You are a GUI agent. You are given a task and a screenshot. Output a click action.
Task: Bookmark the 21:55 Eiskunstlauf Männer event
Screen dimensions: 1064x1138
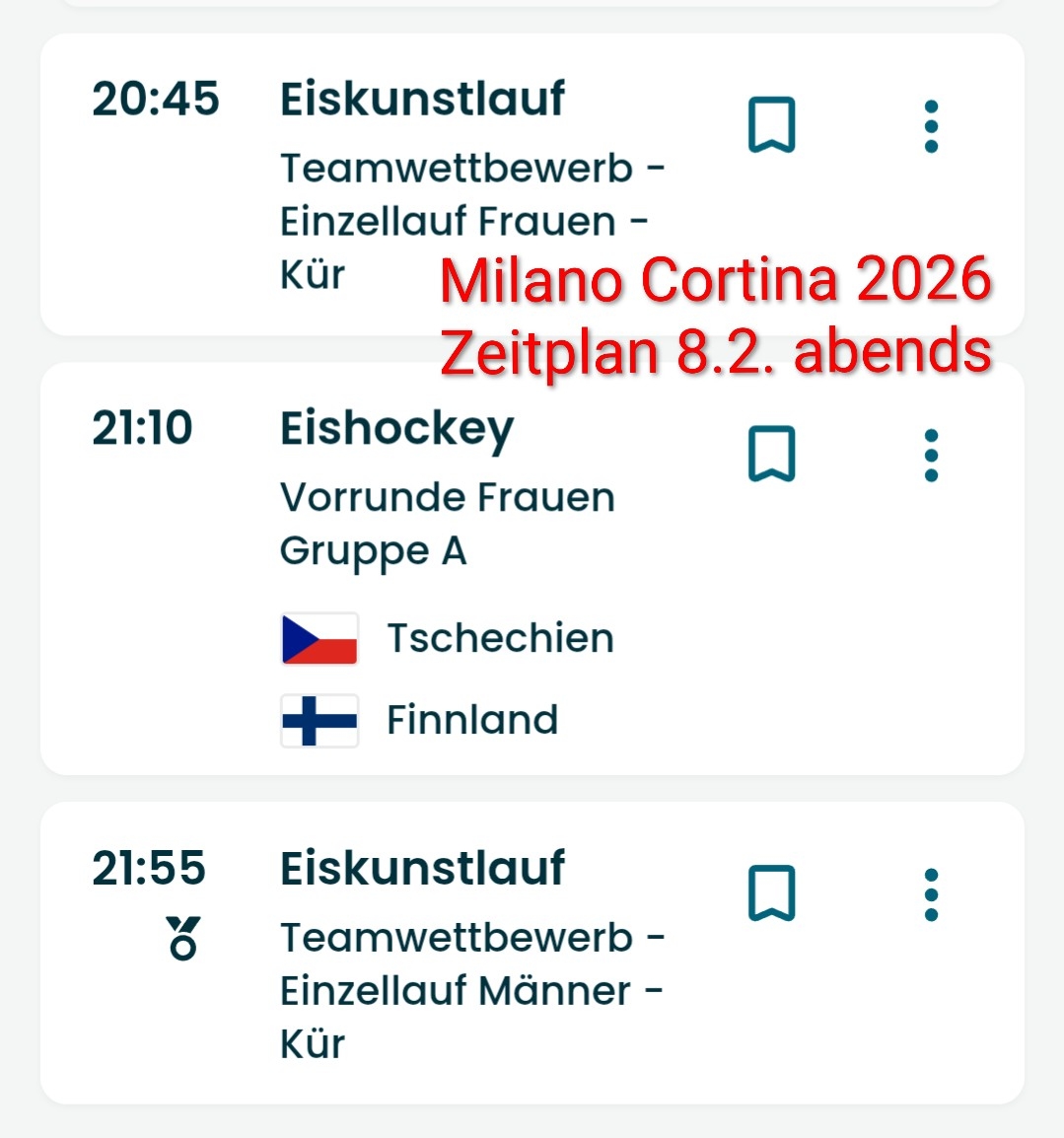pos(771,893)
